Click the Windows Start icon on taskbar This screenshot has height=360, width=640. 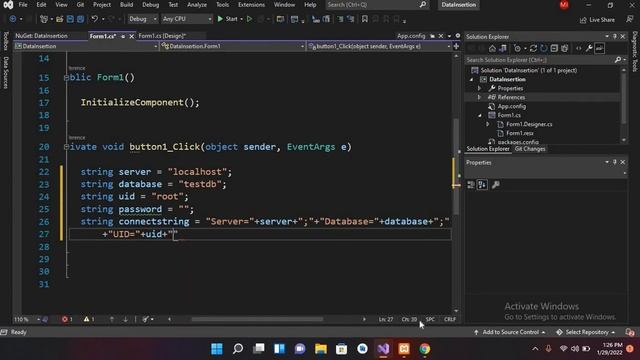(x=217, y=349)
